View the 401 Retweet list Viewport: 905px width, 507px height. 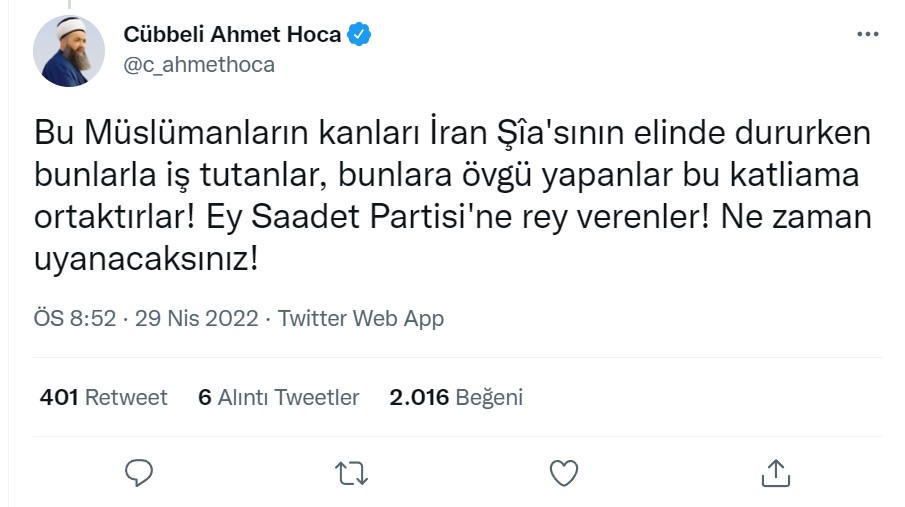pyautogui.click(x=103, y=397)
